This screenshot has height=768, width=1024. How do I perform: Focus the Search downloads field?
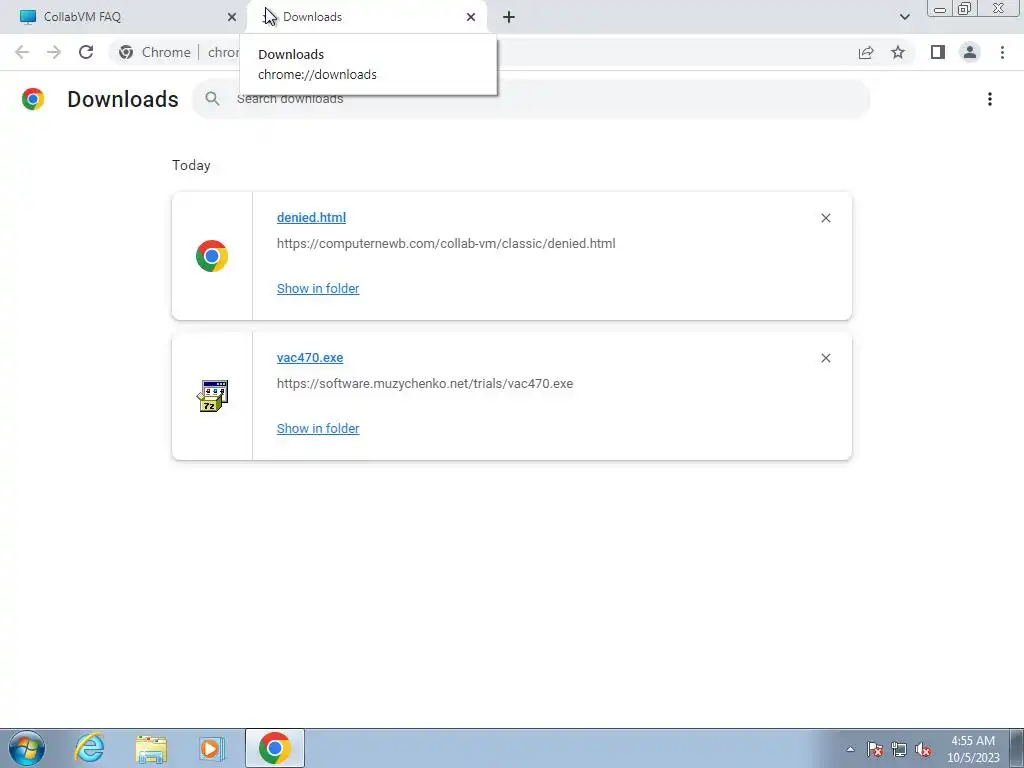532,99
